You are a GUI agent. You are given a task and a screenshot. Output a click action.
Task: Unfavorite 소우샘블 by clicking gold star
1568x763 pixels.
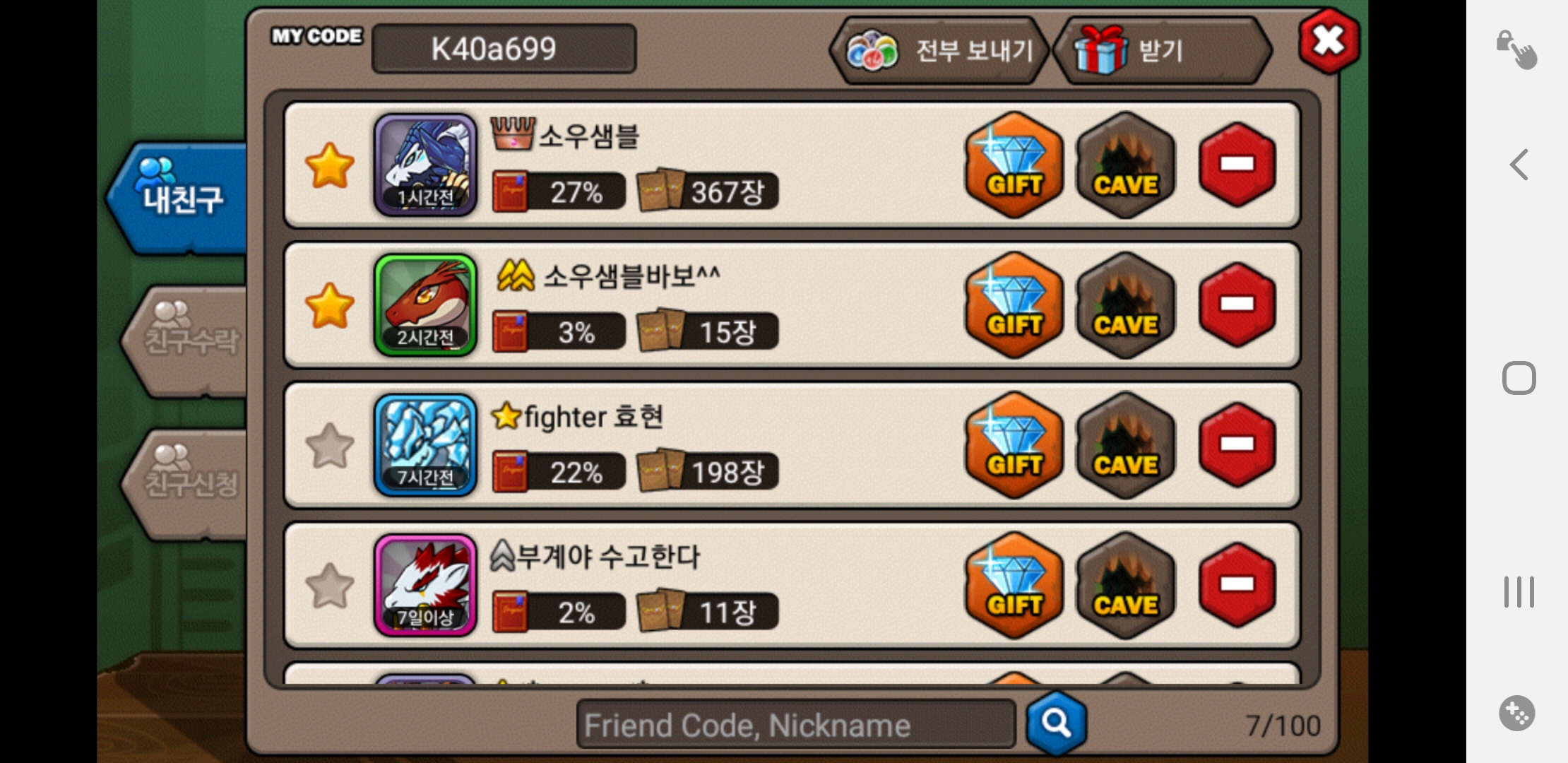point(329,165)
